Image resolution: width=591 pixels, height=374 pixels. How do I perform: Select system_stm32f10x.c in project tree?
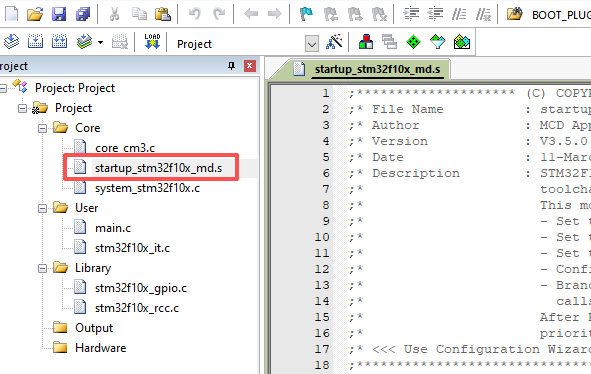147,188
